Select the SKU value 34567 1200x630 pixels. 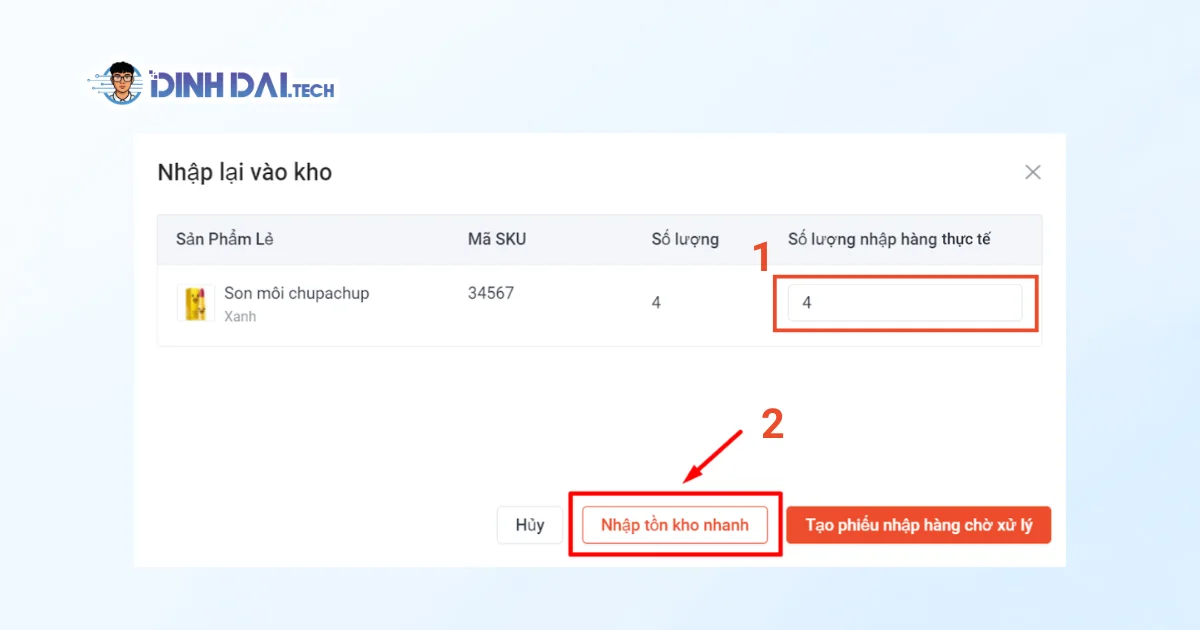tap(491, 293)
